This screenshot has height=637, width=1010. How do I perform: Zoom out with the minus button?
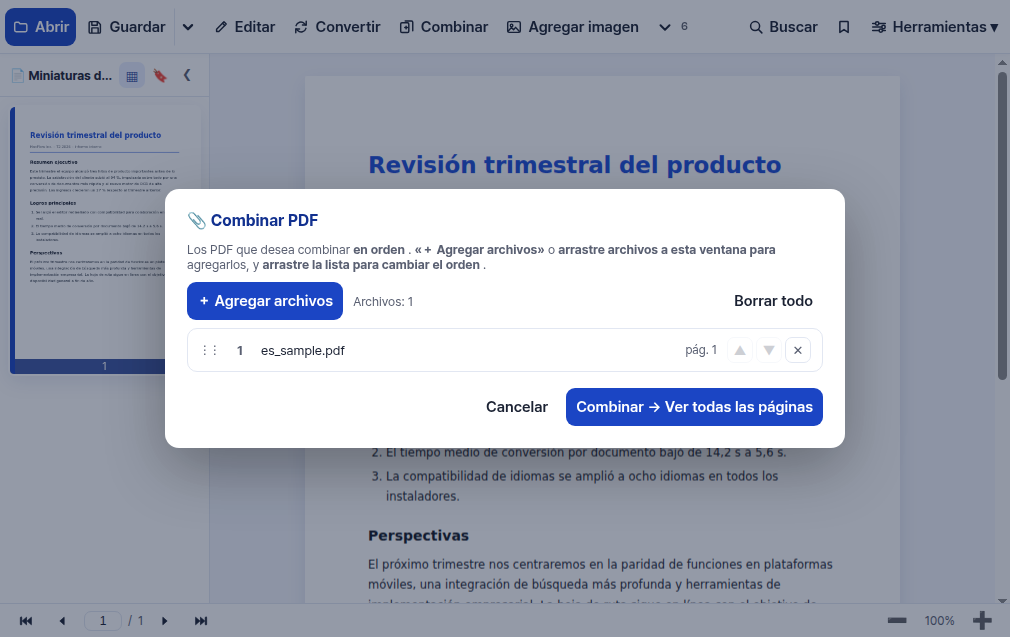pyautogui.click(x=897, y=621)
